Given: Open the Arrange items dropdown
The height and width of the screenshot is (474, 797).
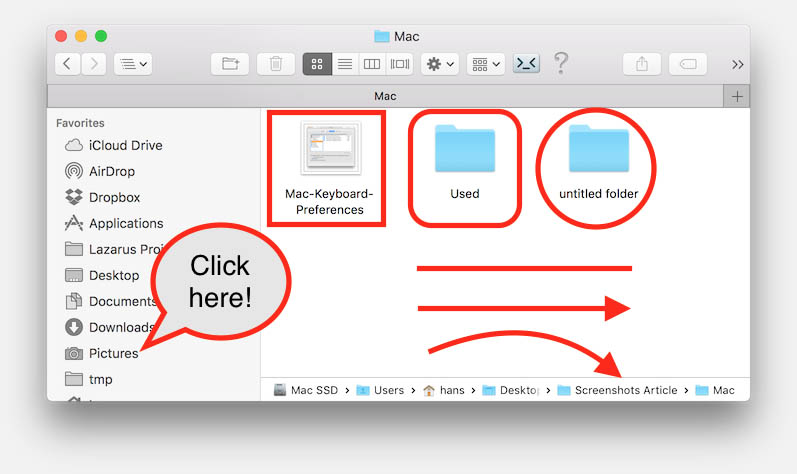Looking at the screenshot, I should point(486,64).
